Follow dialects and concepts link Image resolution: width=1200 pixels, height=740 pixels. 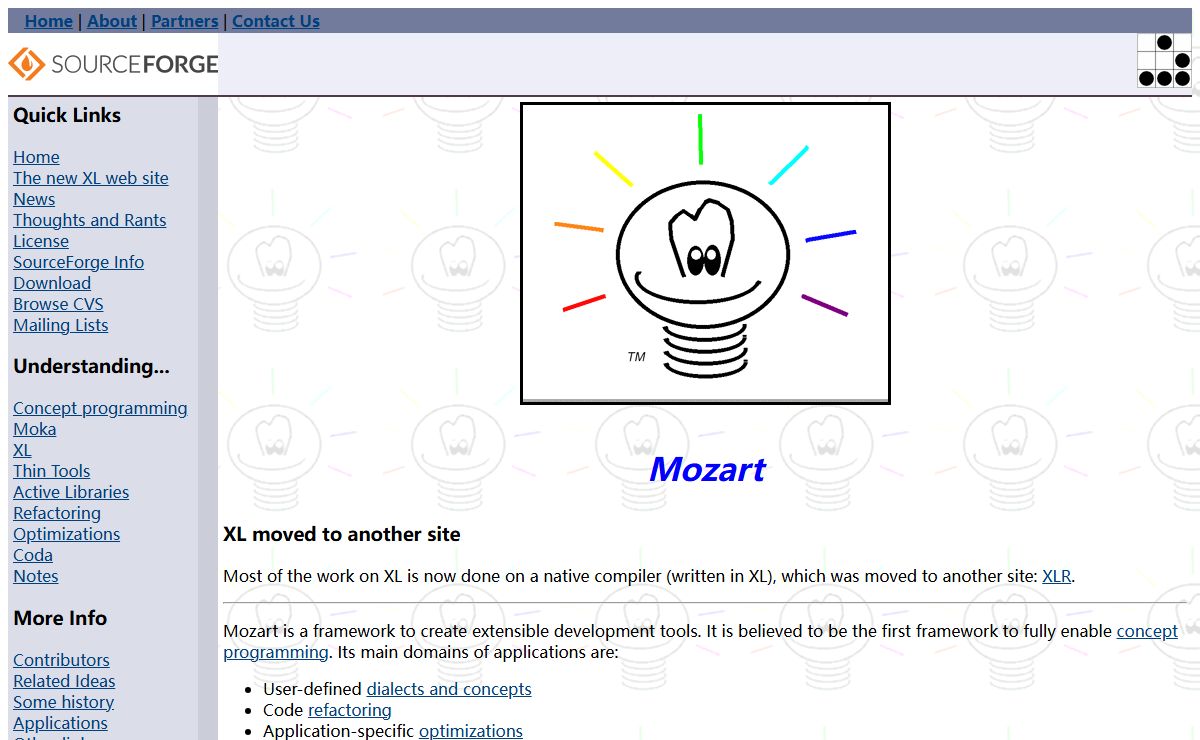[x=449, y=689]
